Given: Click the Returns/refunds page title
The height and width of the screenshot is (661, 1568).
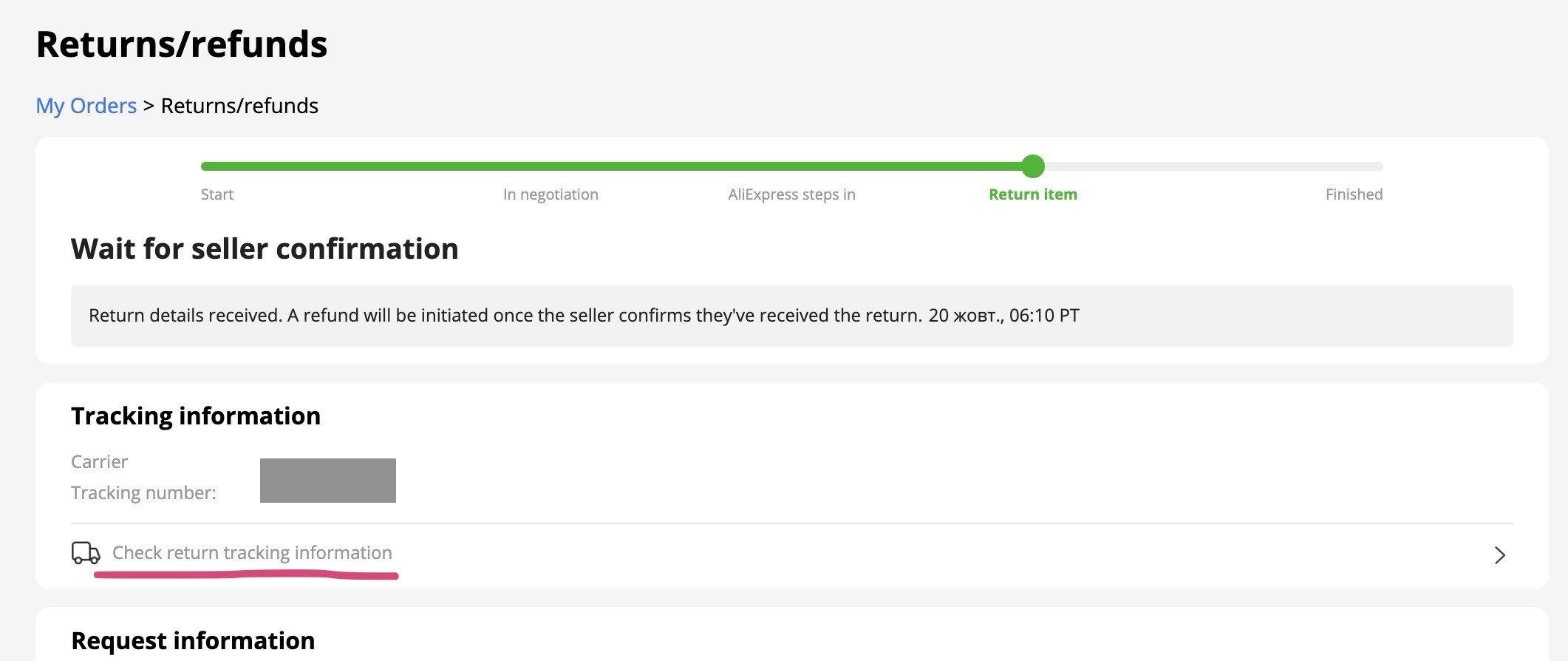Looking at the screenshot, I should tap(182, 44).
